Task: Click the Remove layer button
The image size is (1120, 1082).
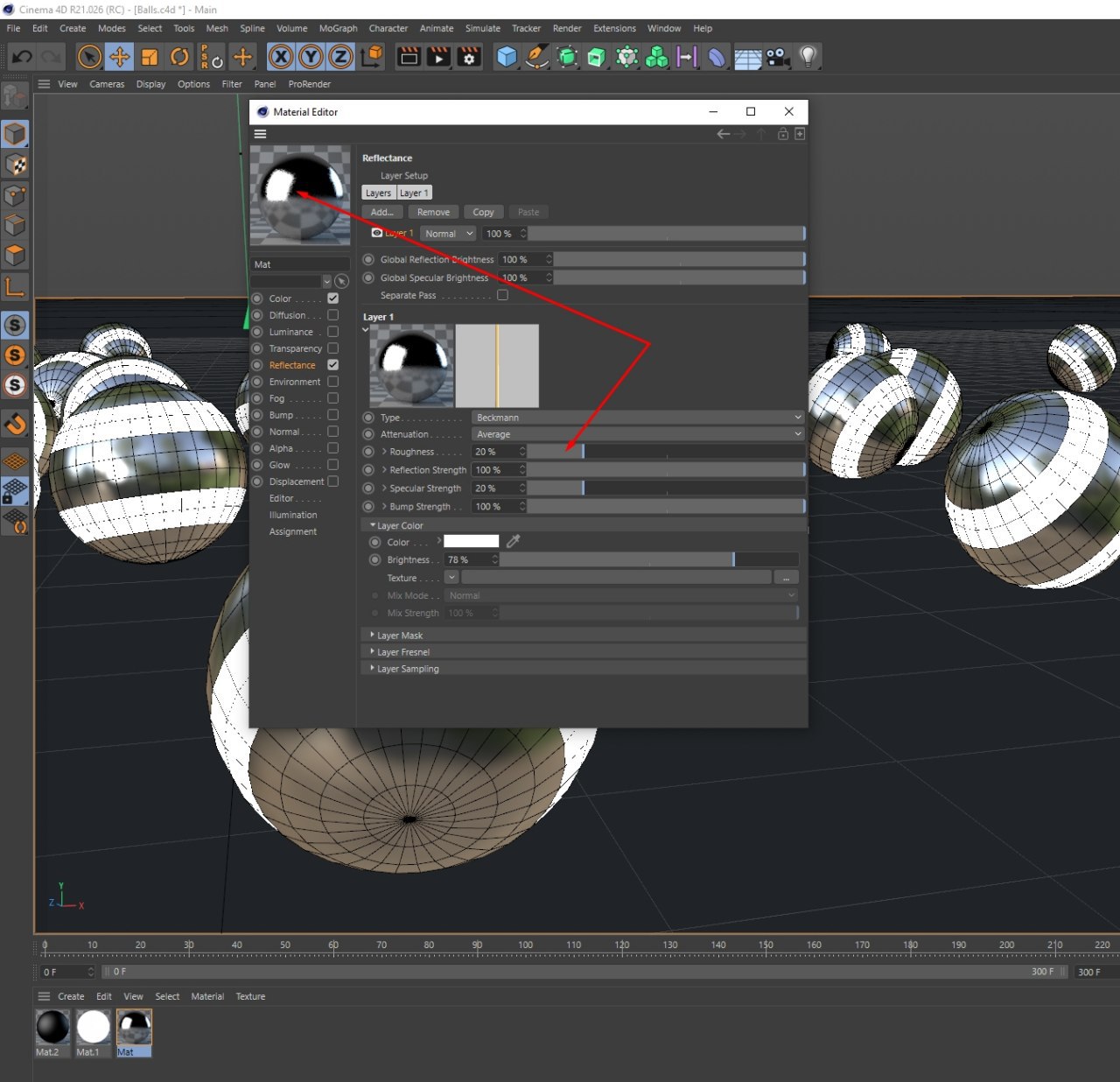Action: pos(433,212)
